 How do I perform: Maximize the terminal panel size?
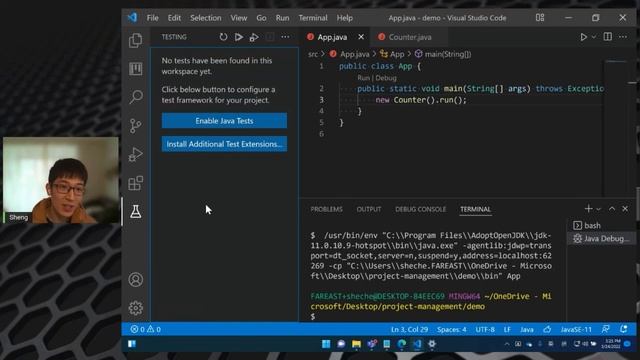(612, 209)
